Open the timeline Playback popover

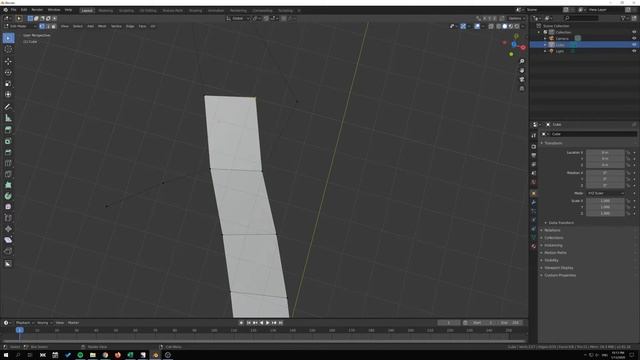click(24, 323)
